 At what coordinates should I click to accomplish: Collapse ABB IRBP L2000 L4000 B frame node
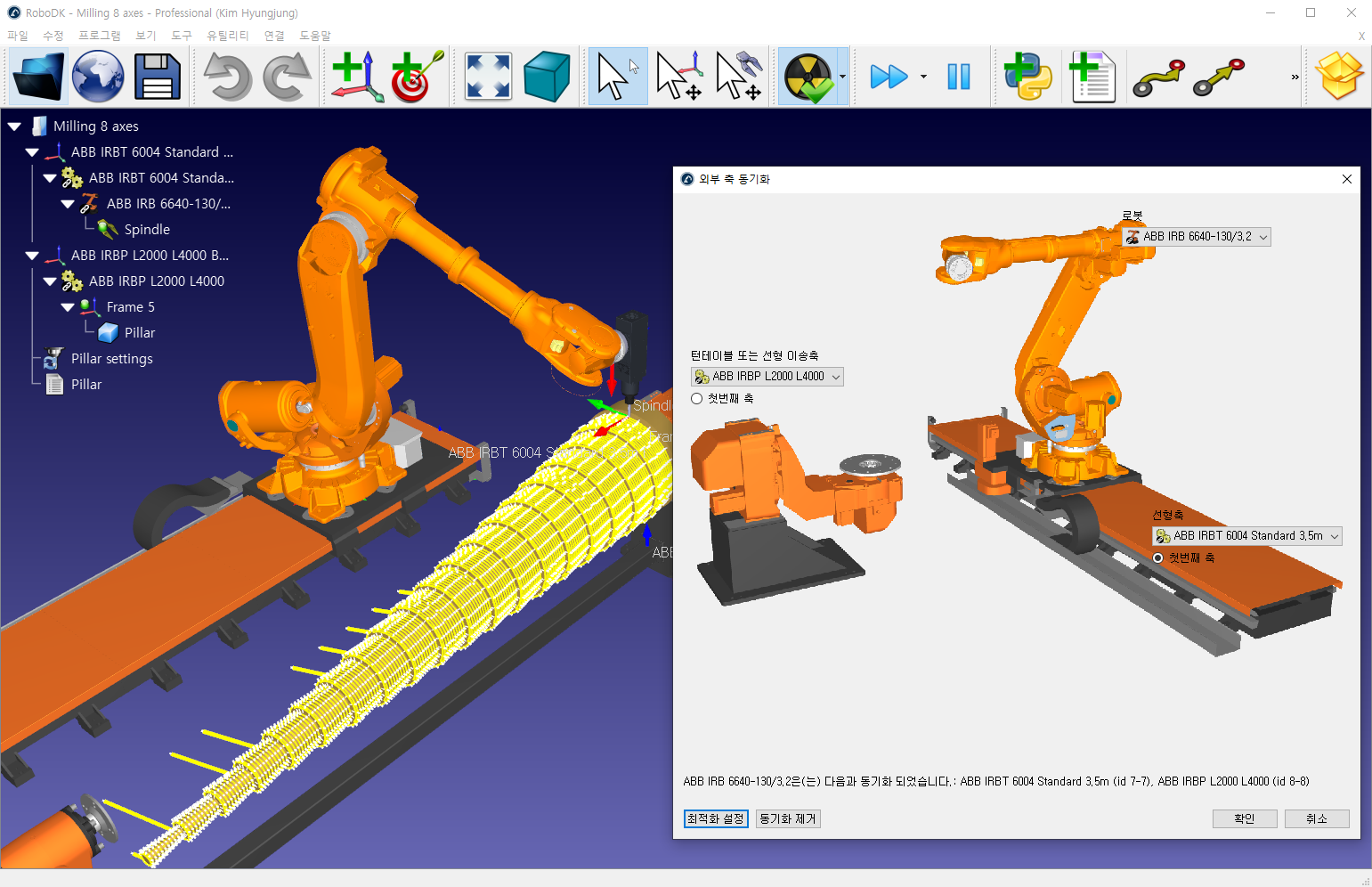tap(32, 256)
